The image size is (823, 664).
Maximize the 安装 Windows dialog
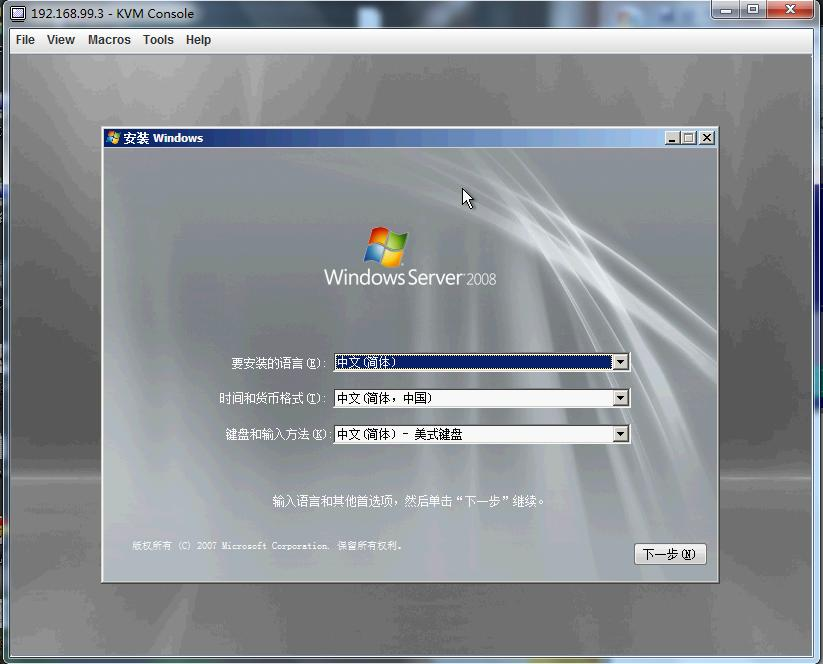[x=689, y=138]
